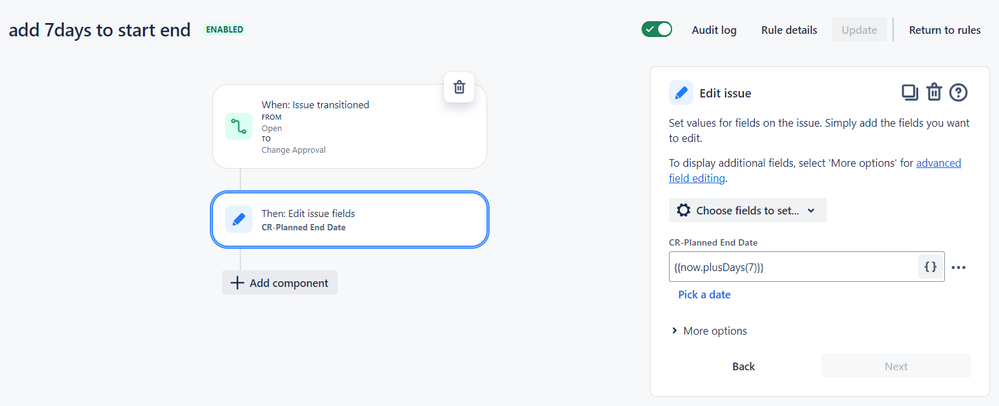This screenshot has height=406, width=999.
Task: Click the branch icon on the trigger card
Action: click(238, 126)
